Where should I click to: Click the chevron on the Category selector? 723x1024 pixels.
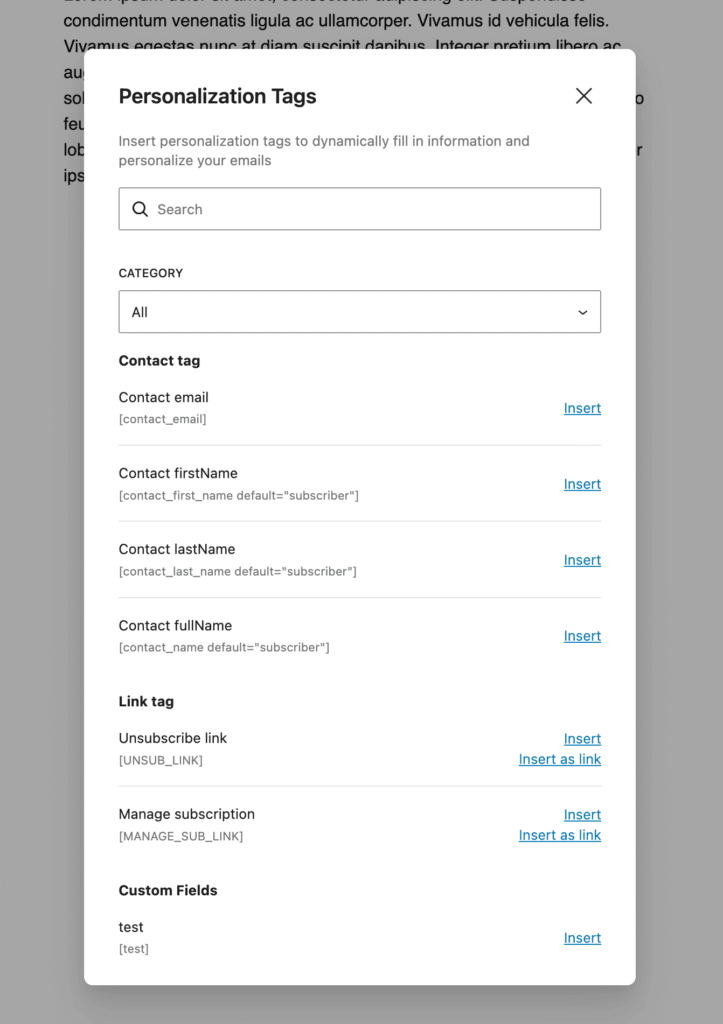click(581, 312)
